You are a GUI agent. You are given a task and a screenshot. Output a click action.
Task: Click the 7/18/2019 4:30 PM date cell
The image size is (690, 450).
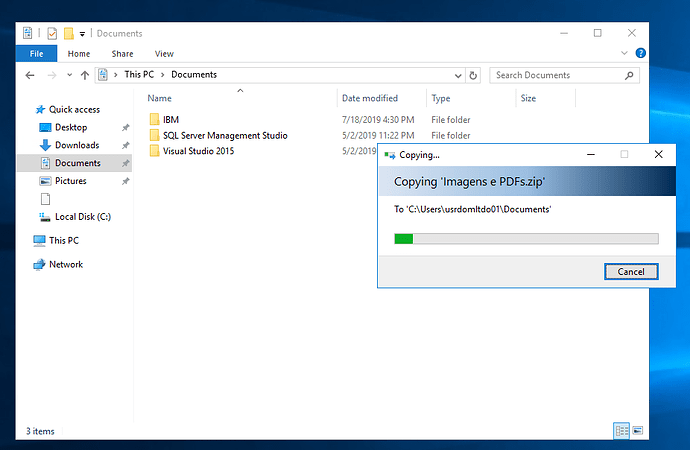pos(378,120)
